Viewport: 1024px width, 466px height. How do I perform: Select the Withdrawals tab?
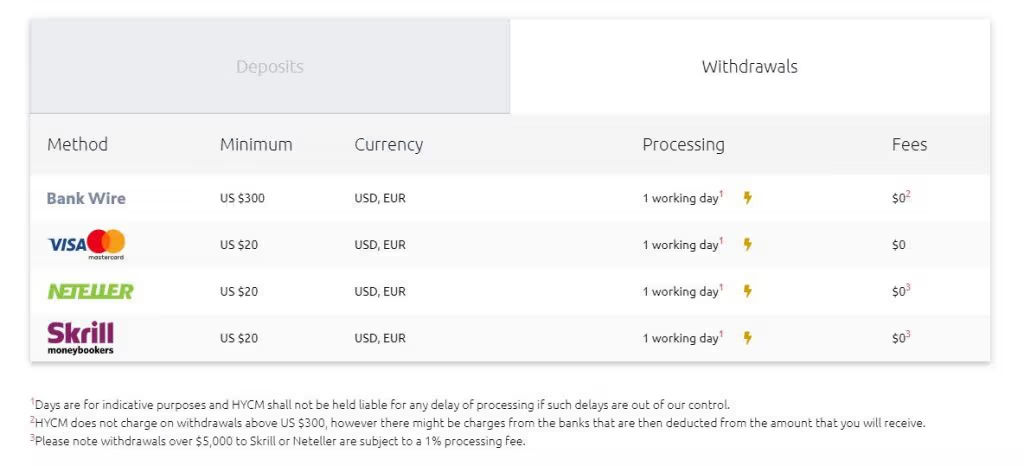749,67
